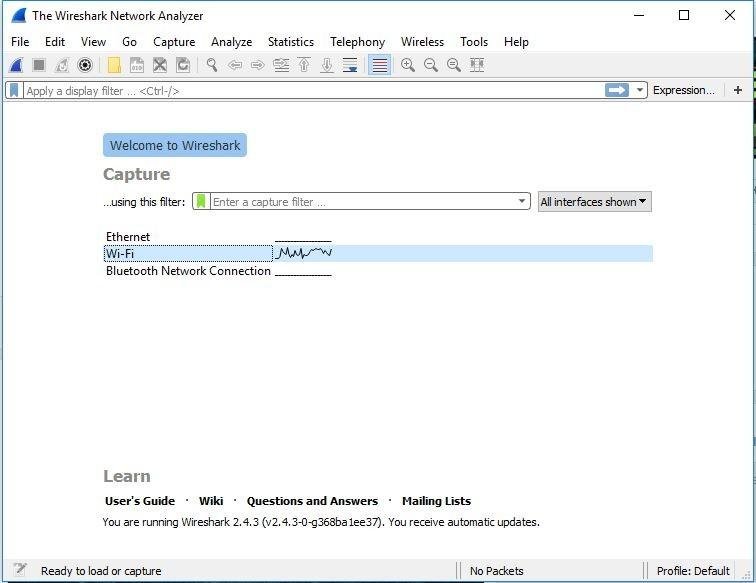
Task: Go back to previous packet arrow
Action: click(x=235, y=65)
